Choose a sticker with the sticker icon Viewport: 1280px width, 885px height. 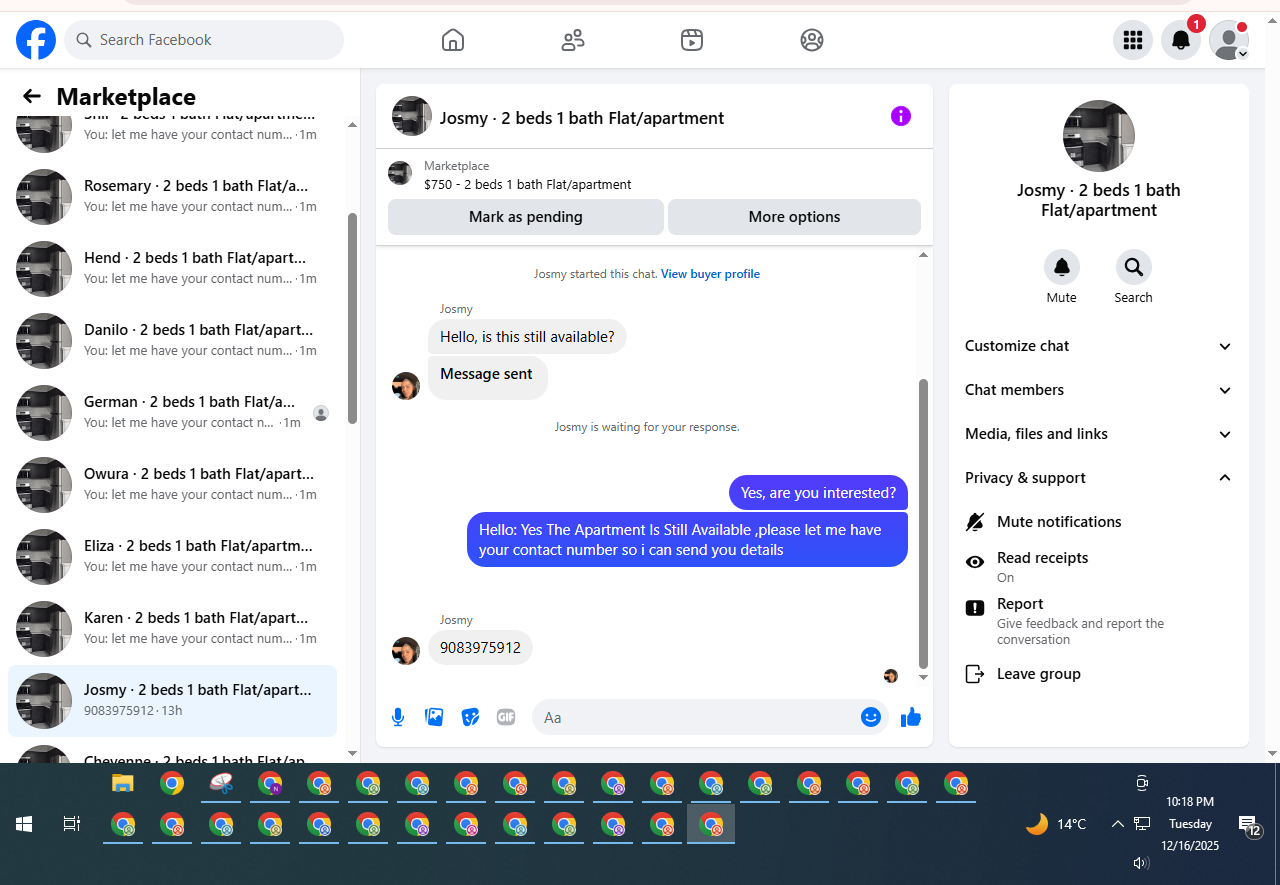click(x=470, y=717)
